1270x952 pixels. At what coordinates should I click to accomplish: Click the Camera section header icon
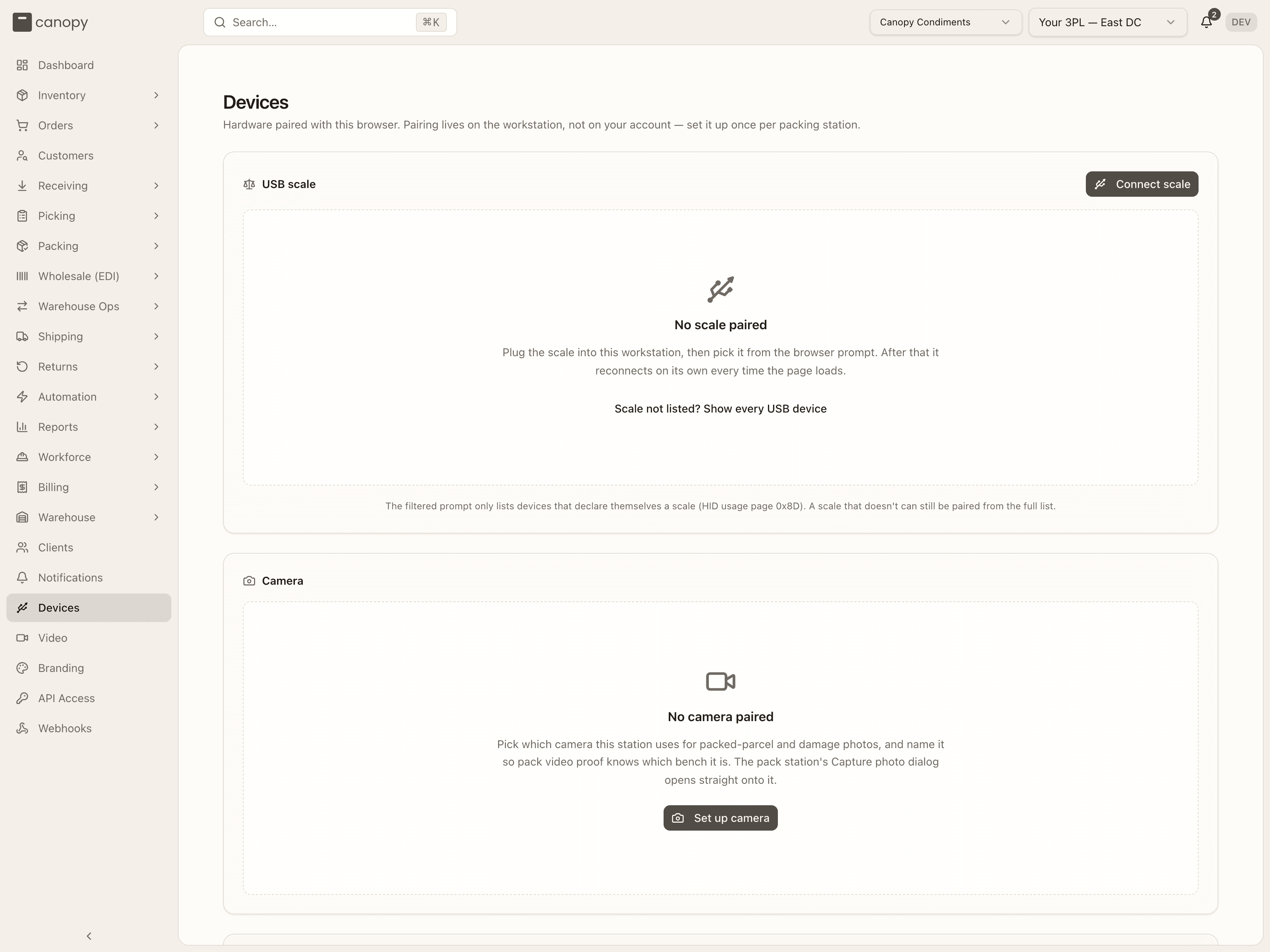[x=248, y=581]
